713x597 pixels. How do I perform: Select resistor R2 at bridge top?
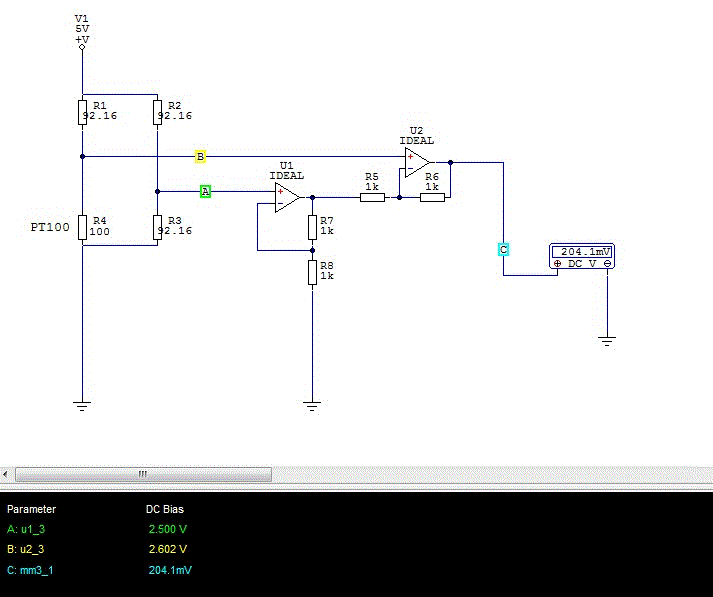[157, 112]
